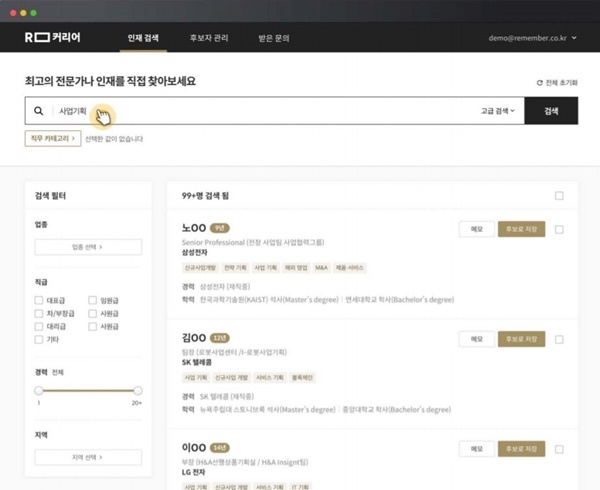Check the 차/부장급 rank filter

point(39,314)
